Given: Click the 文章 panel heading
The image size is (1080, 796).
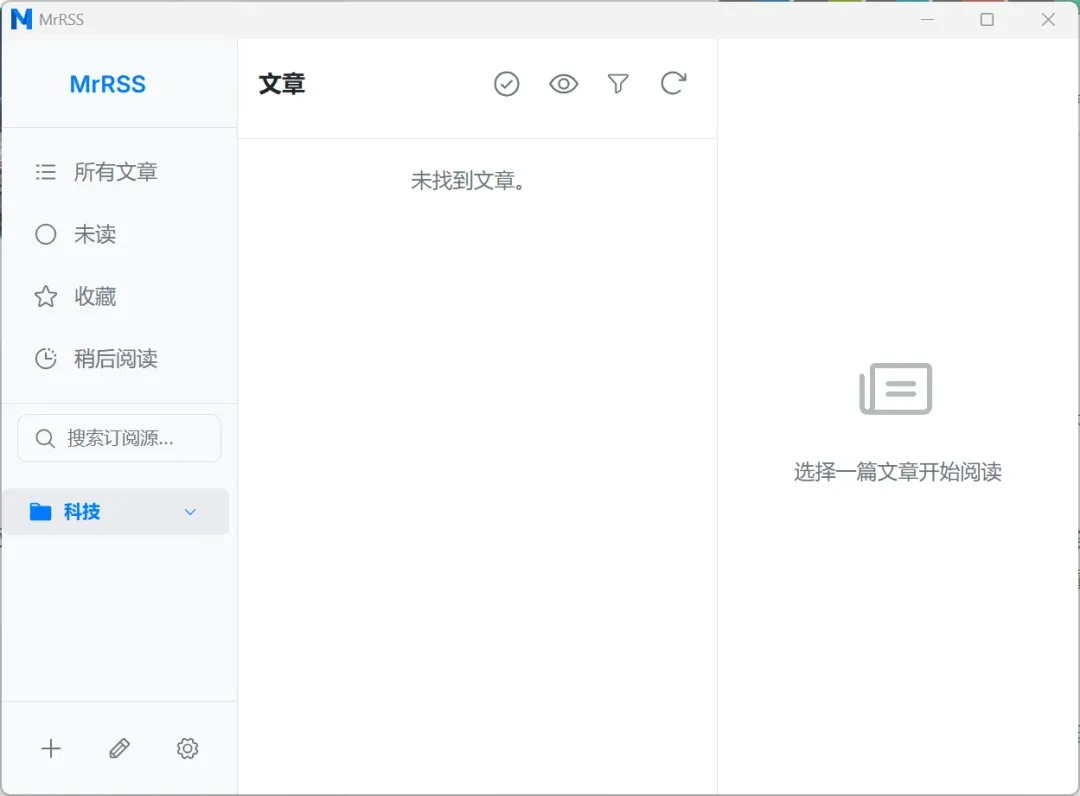Looking at the screenshot, I should click(282, 84).
